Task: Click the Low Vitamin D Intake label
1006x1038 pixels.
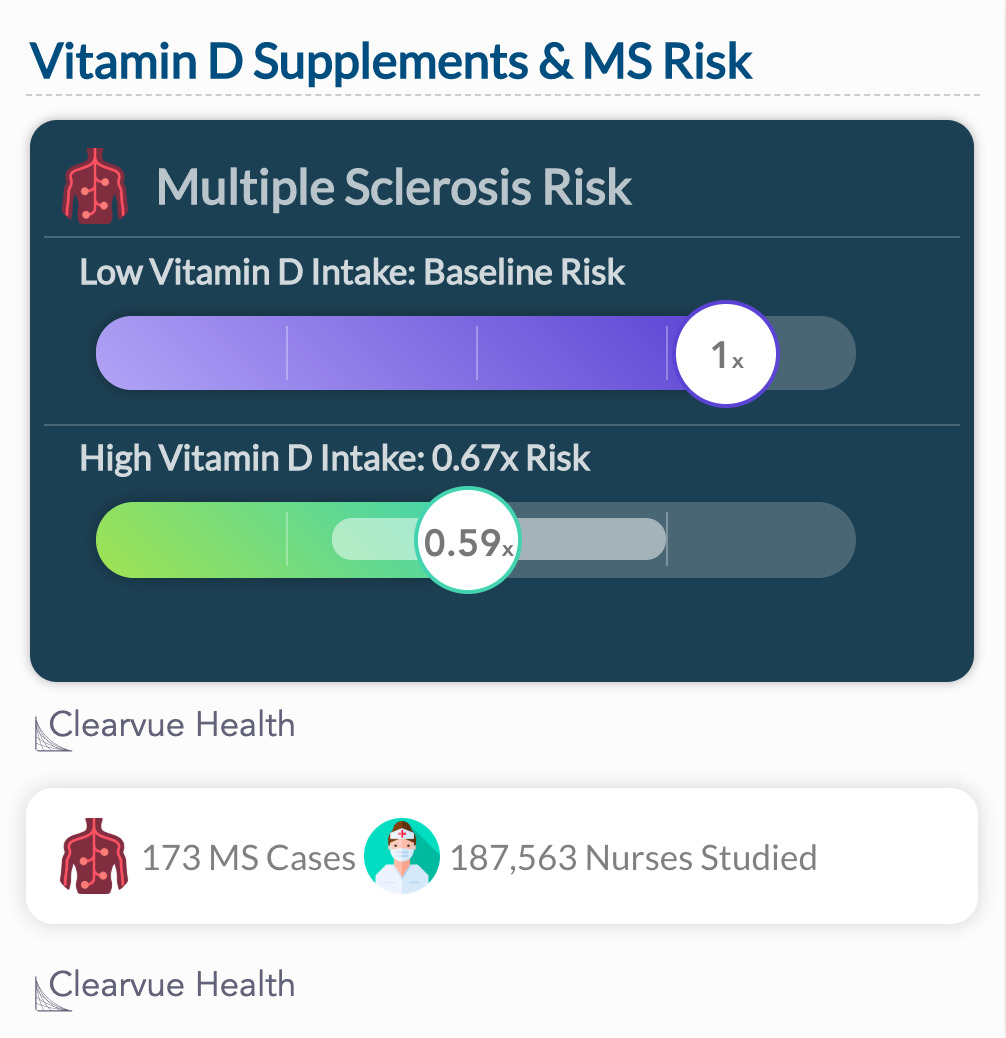Action: [352, 272]
